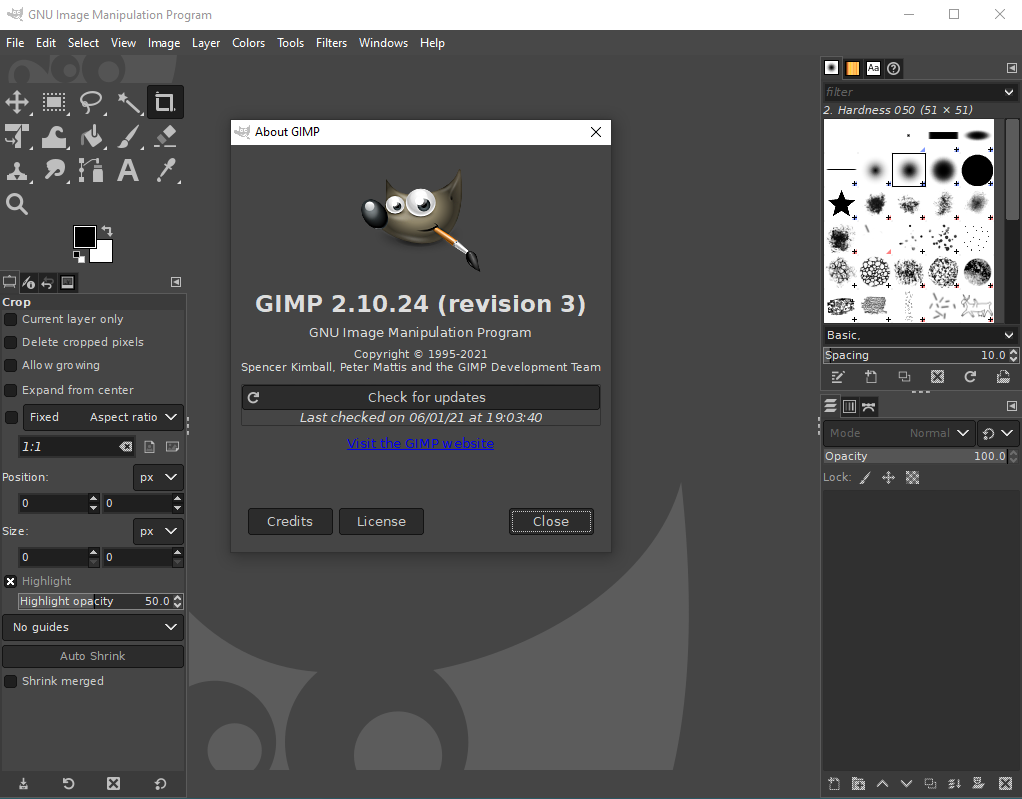Screen dimensions: 1022x799
Task: Open the Windows menu
Action: tap(383, 43)
